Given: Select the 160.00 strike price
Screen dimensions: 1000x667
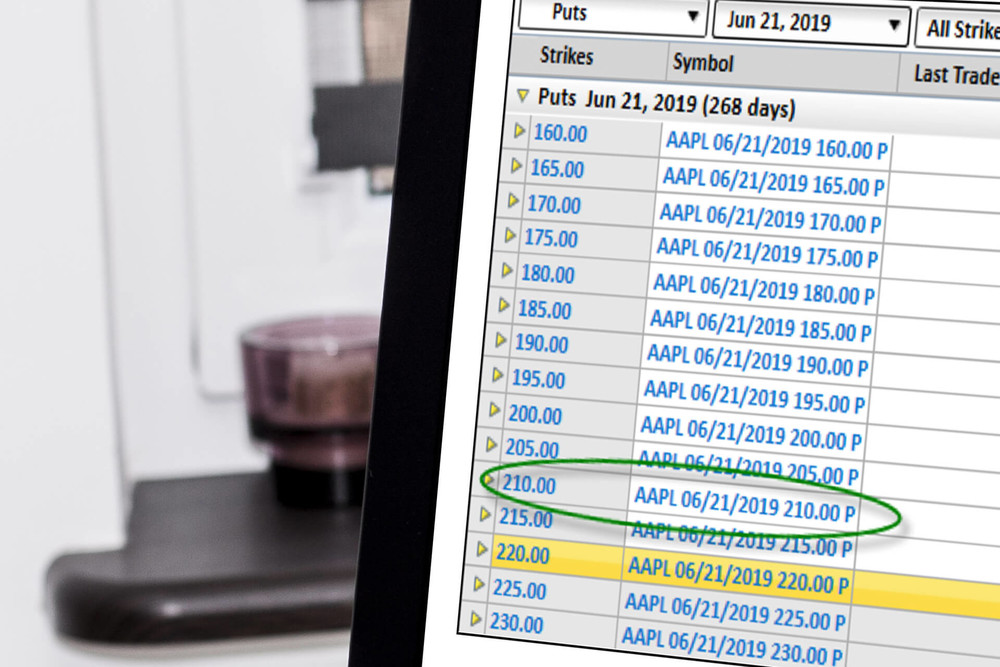Looking at the screenshot, I should 560,133.
